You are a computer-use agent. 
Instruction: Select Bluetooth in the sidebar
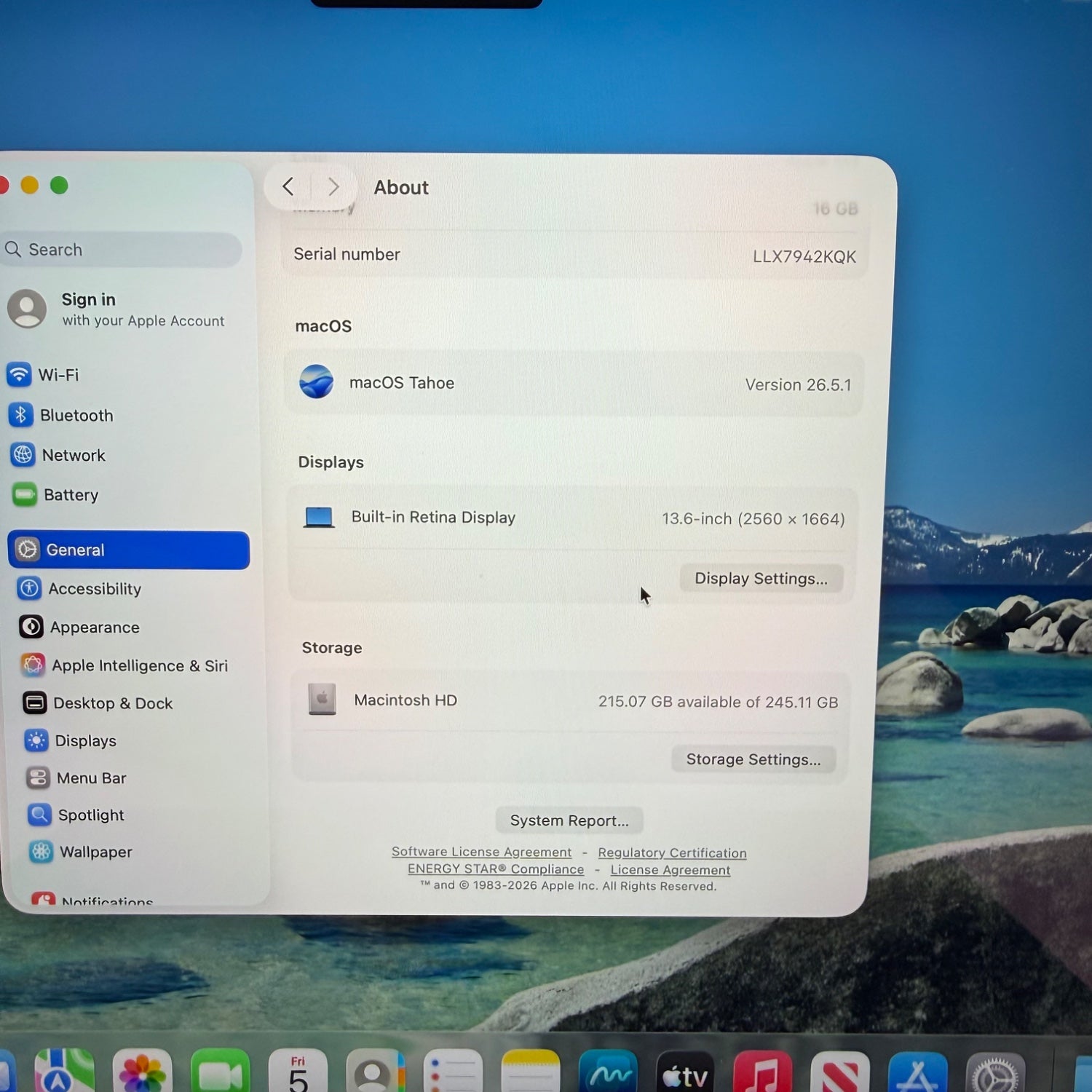click(127, 415)
